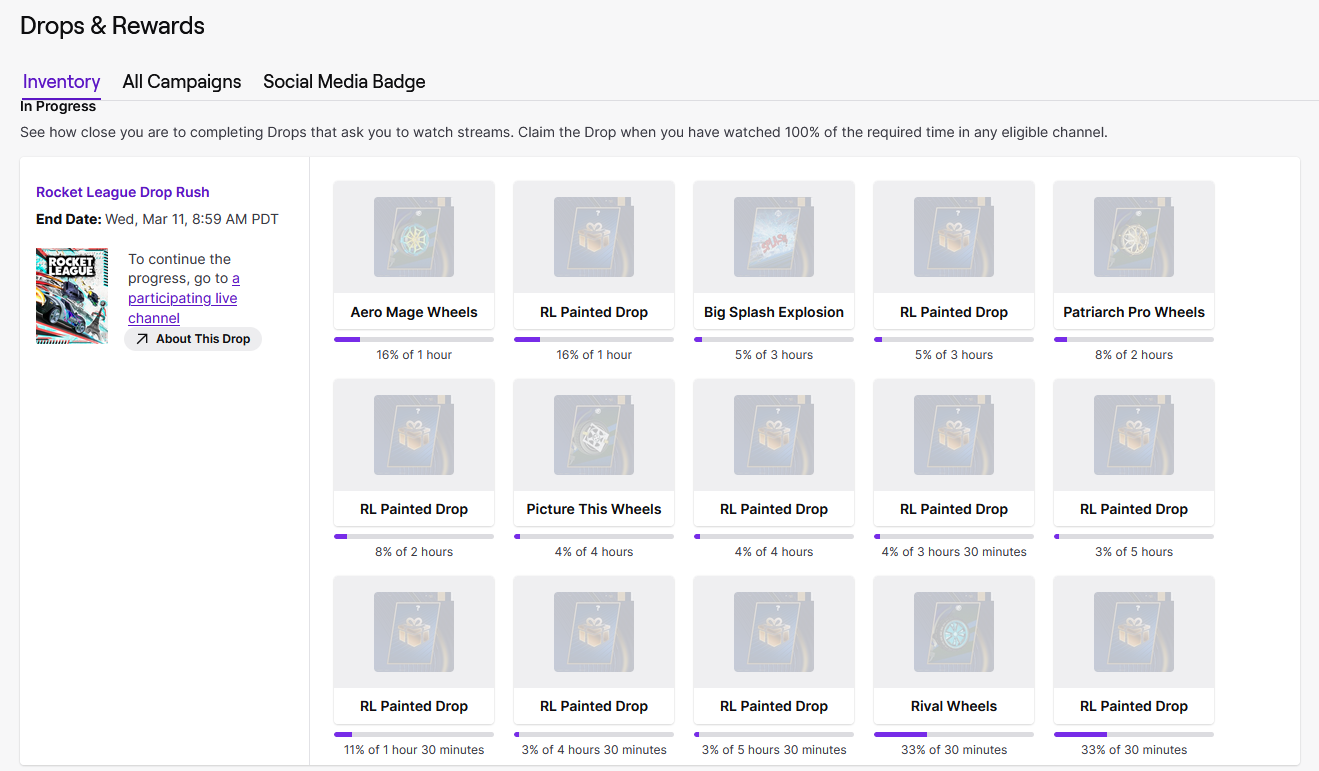1319x771 pixels.
Task: Click the '11% of 1 hour 30 minutes' text
Action: click(414, 750)
